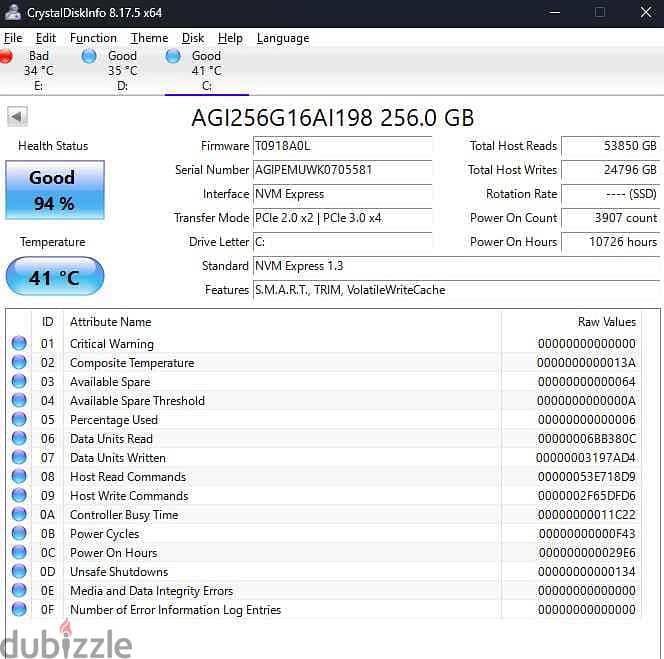The image size is (664, 659).
Task: Click the CrystalDiskInfo app icon in title bar
Action: [x=12, y=12]
